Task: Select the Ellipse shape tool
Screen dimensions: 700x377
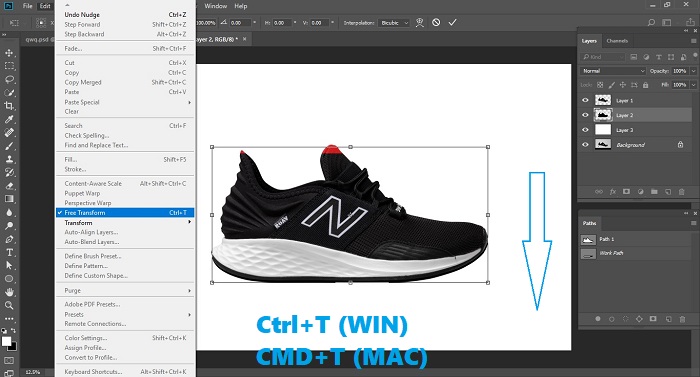Action: tap(9, 279)
